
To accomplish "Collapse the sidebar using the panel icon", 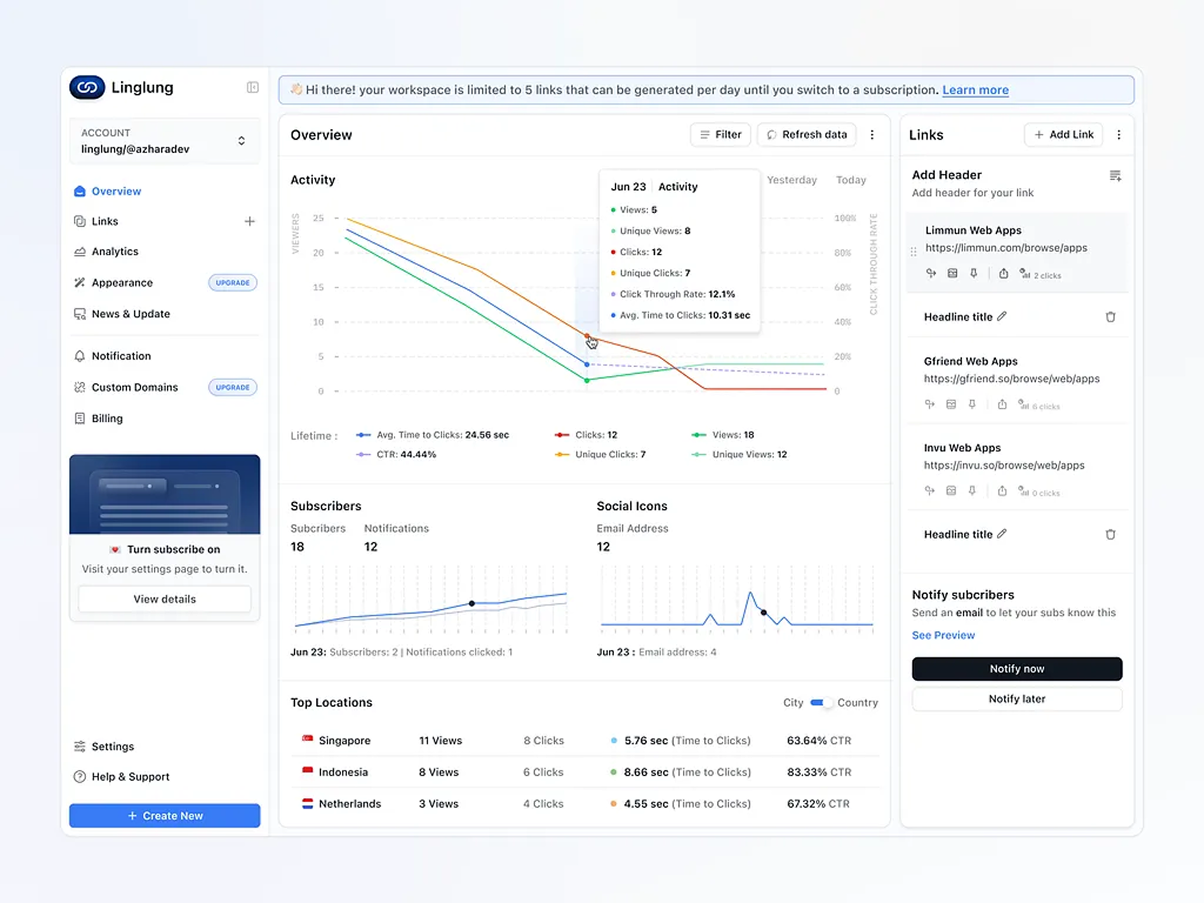I will pyautogui.click(x=253, y=88).
